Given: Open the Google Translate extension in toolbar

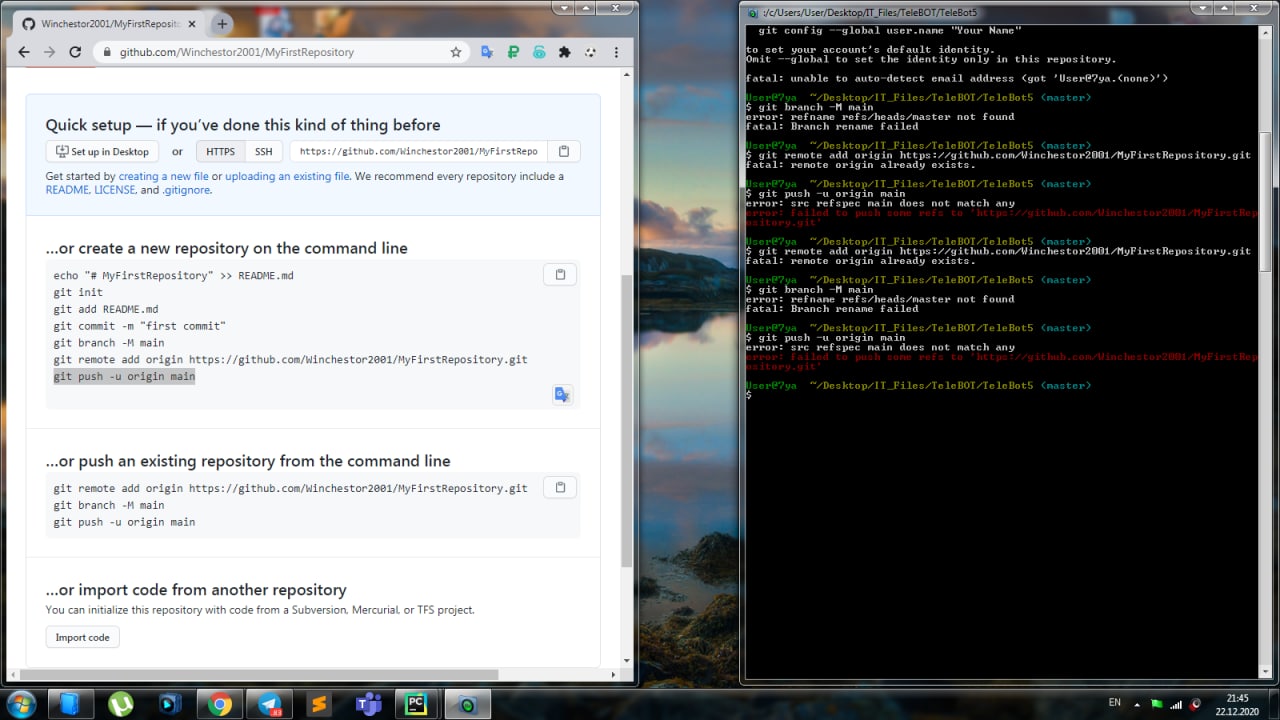Looking at the screenshot, I should [487, 52].
